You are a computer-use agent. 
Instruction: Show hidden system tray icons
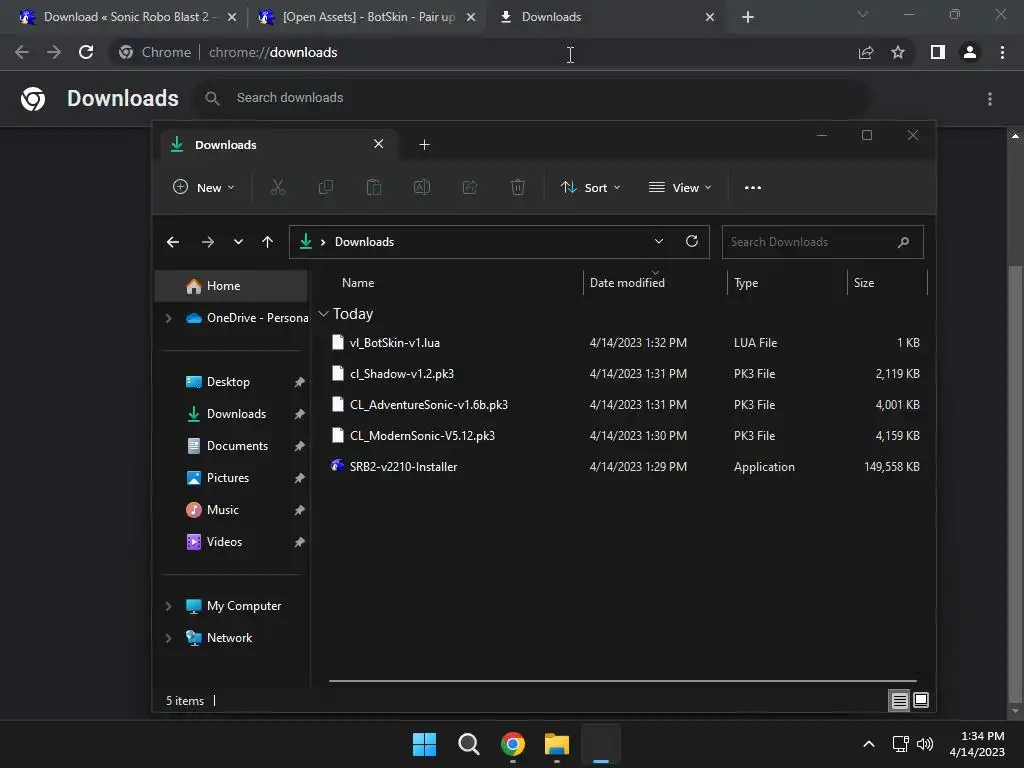pyautogui.click(x=869, y=744)
